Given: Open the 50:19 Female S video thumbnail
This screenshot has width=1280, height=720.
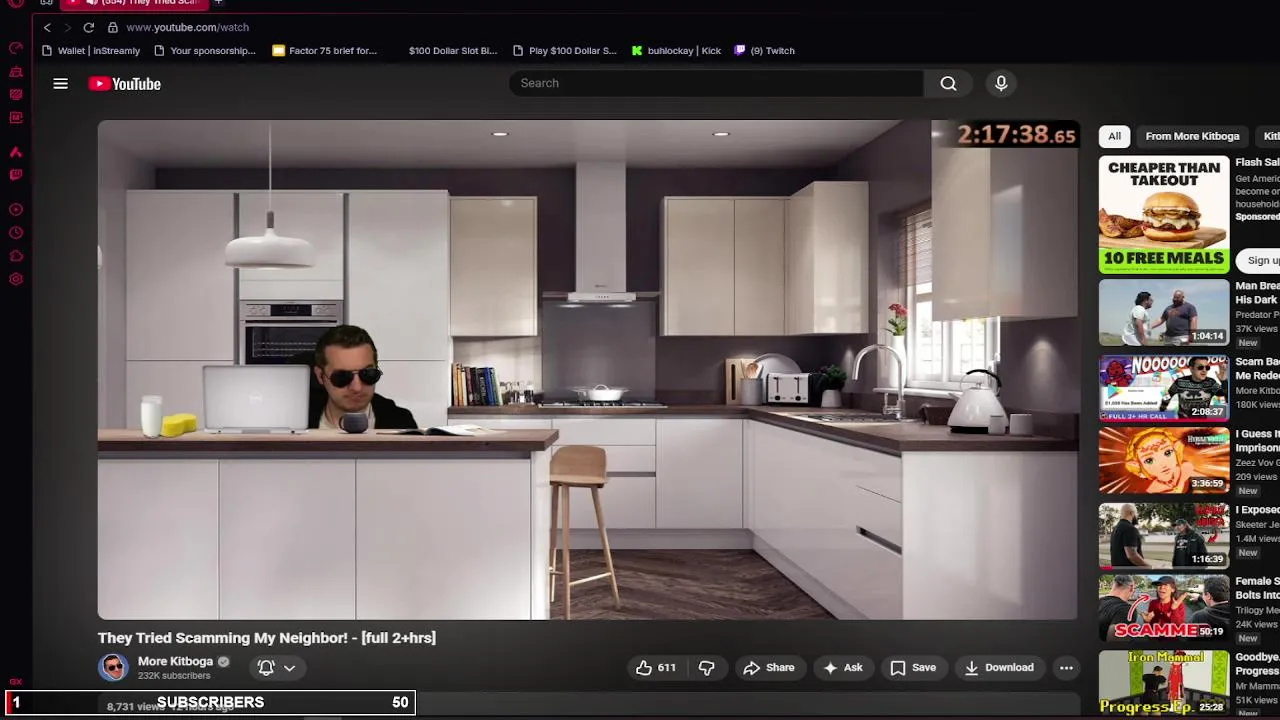Looking at the screenshot, I should (x=1164, y=608).
